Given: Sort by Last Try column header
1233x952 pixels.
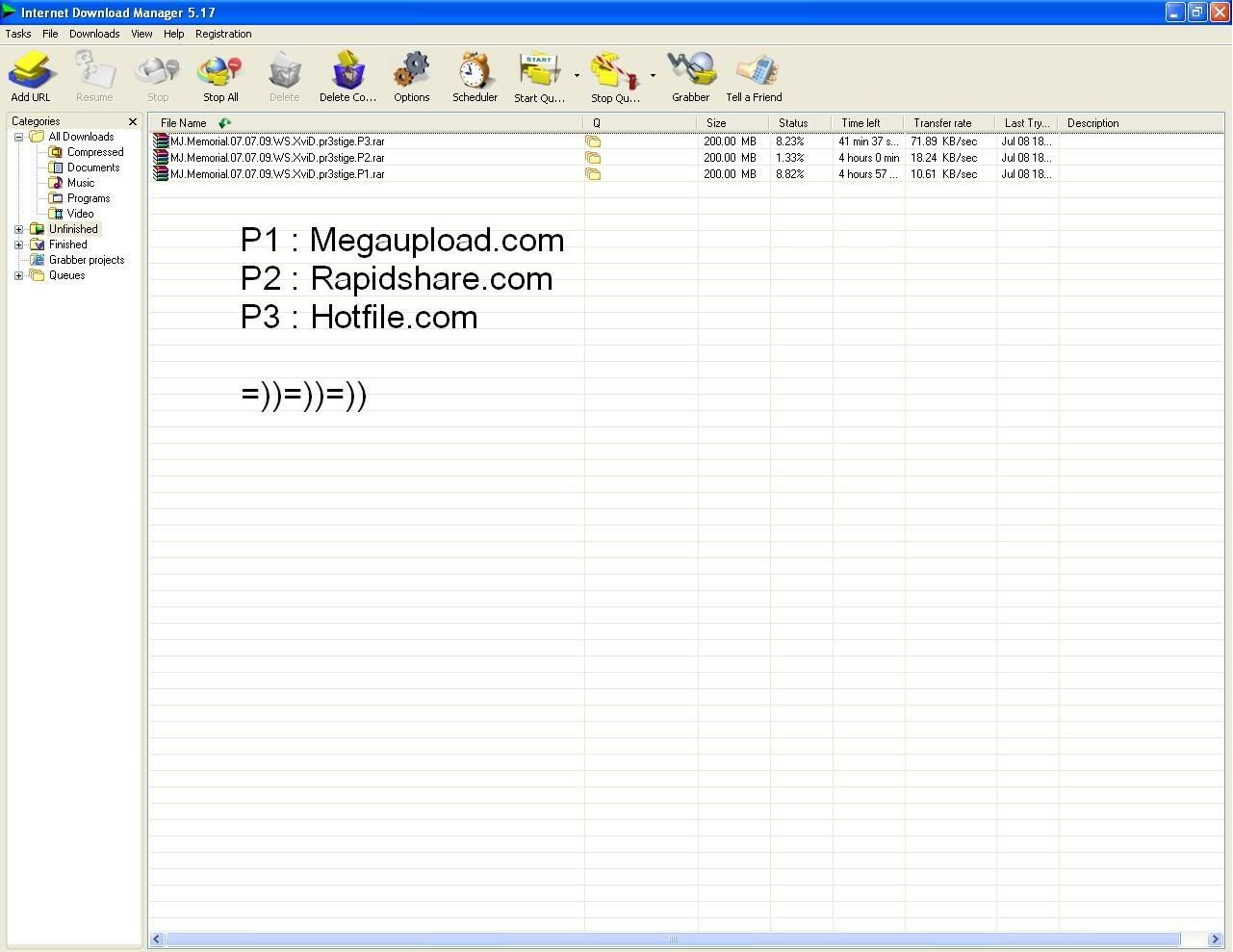Looking at the screenshot, I should [x=1027, y=123].
